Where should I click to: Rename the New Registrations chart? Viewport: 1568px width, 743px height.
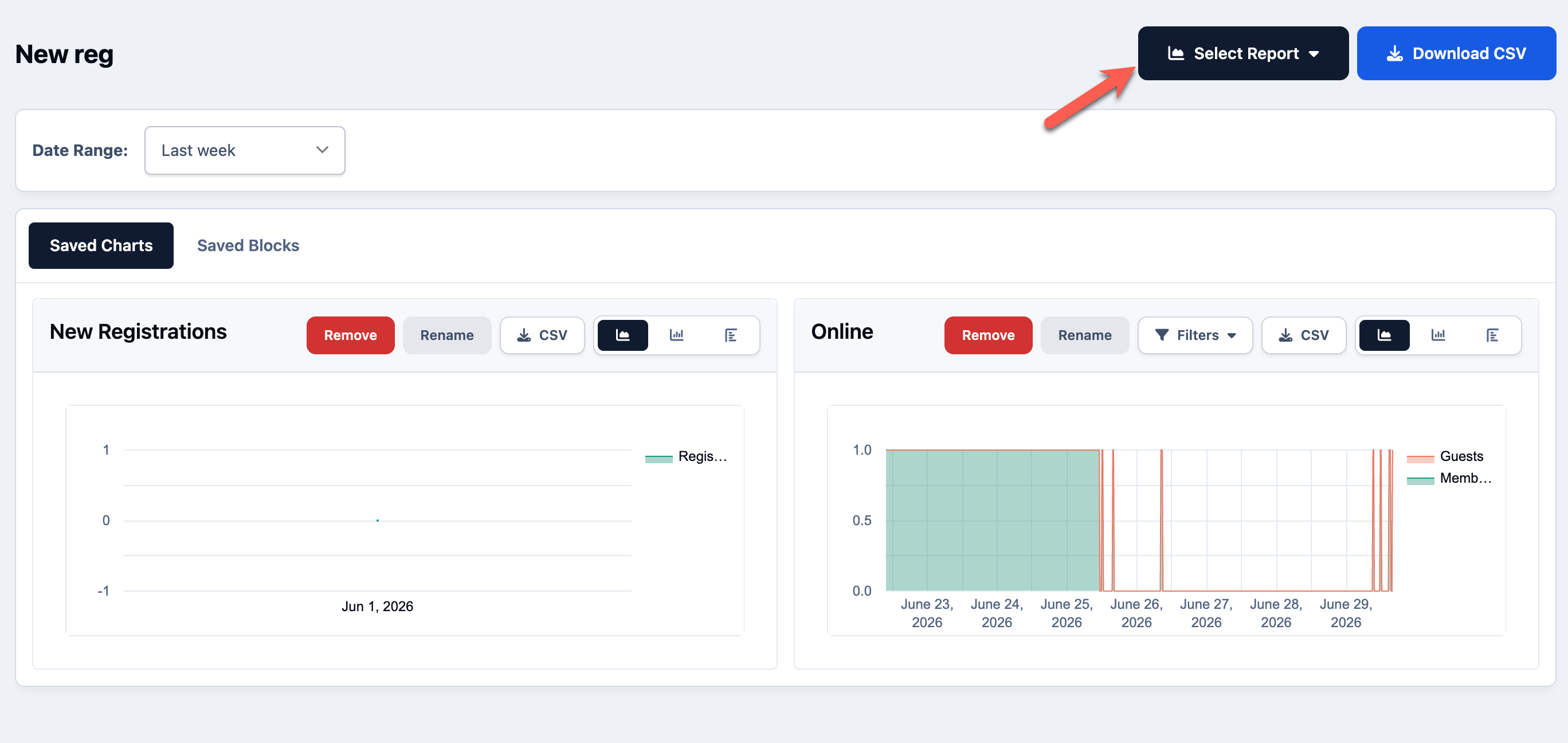447,335
